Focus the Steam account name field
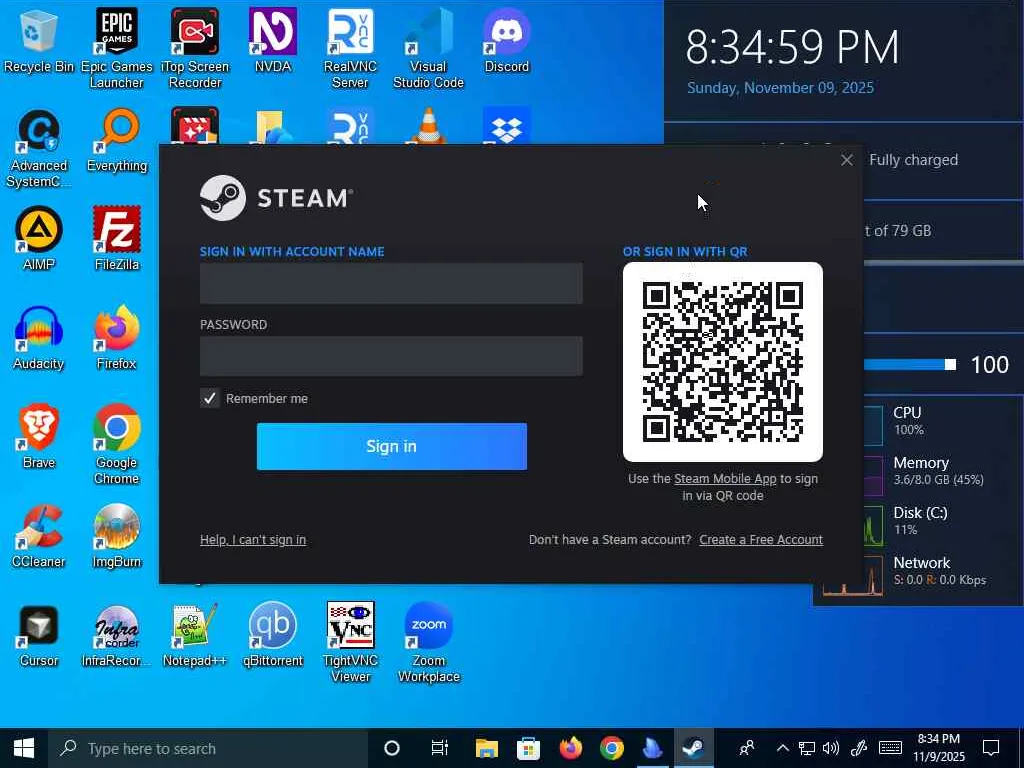Viewport: 1024px width, 768px height. (391, 283)
